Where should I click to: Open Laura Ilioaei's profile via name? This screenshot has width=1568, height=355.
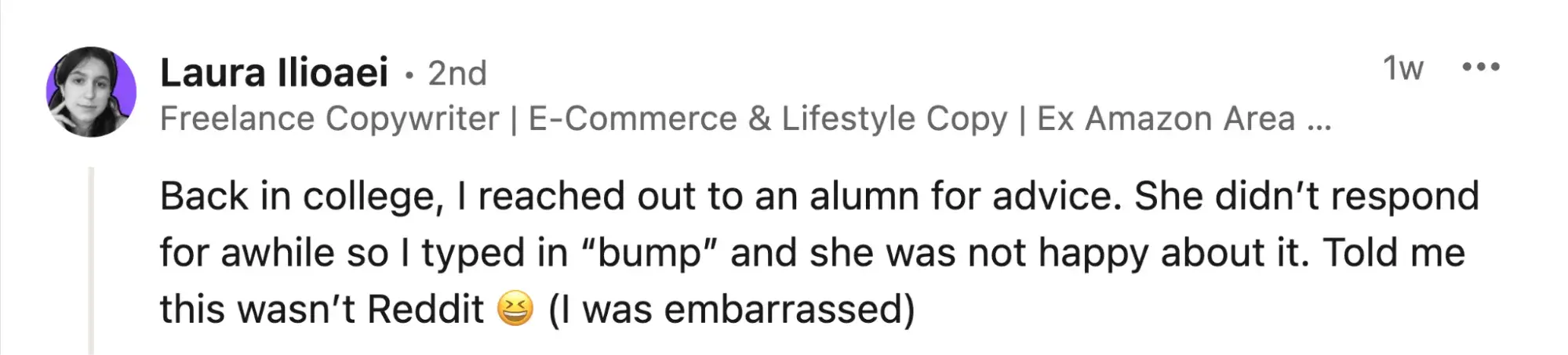click(x=274, y=73)
